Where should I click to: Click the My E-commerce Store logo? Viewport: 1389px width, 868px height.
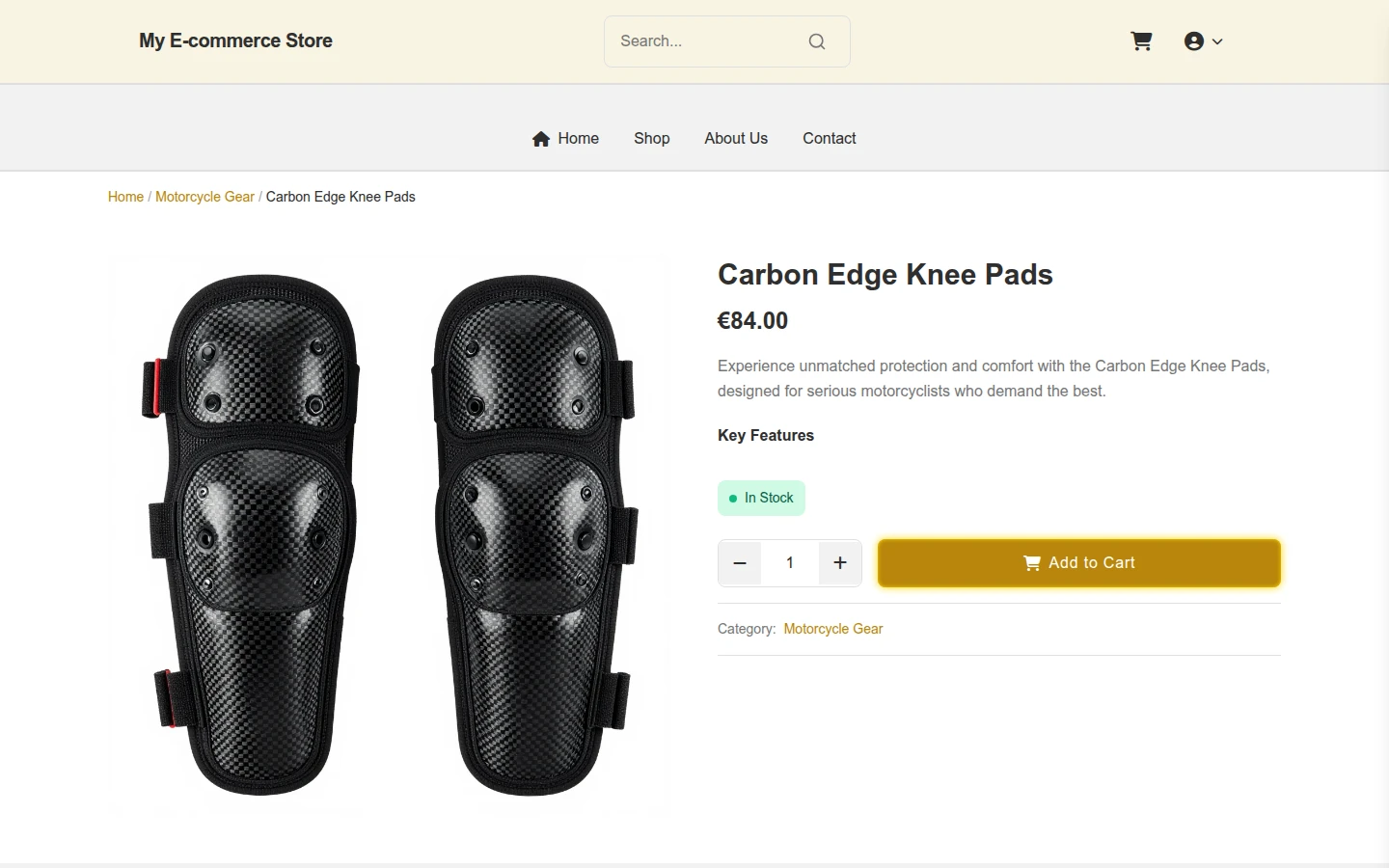(x=235, y=41)
